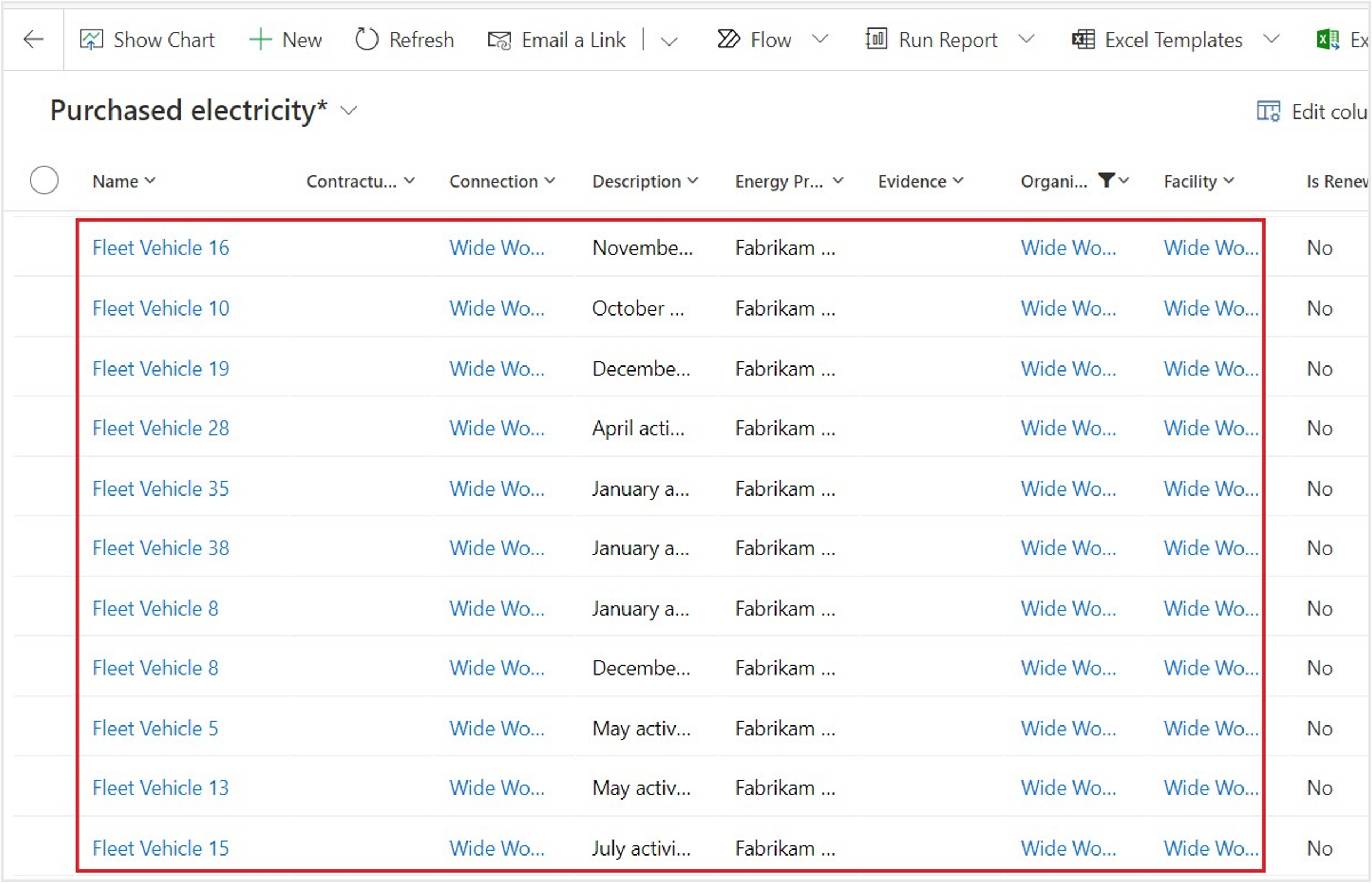
Task: Open the Fleet Vehicle 35 record link
Action: pyautogui.click(x=161, y=488)
